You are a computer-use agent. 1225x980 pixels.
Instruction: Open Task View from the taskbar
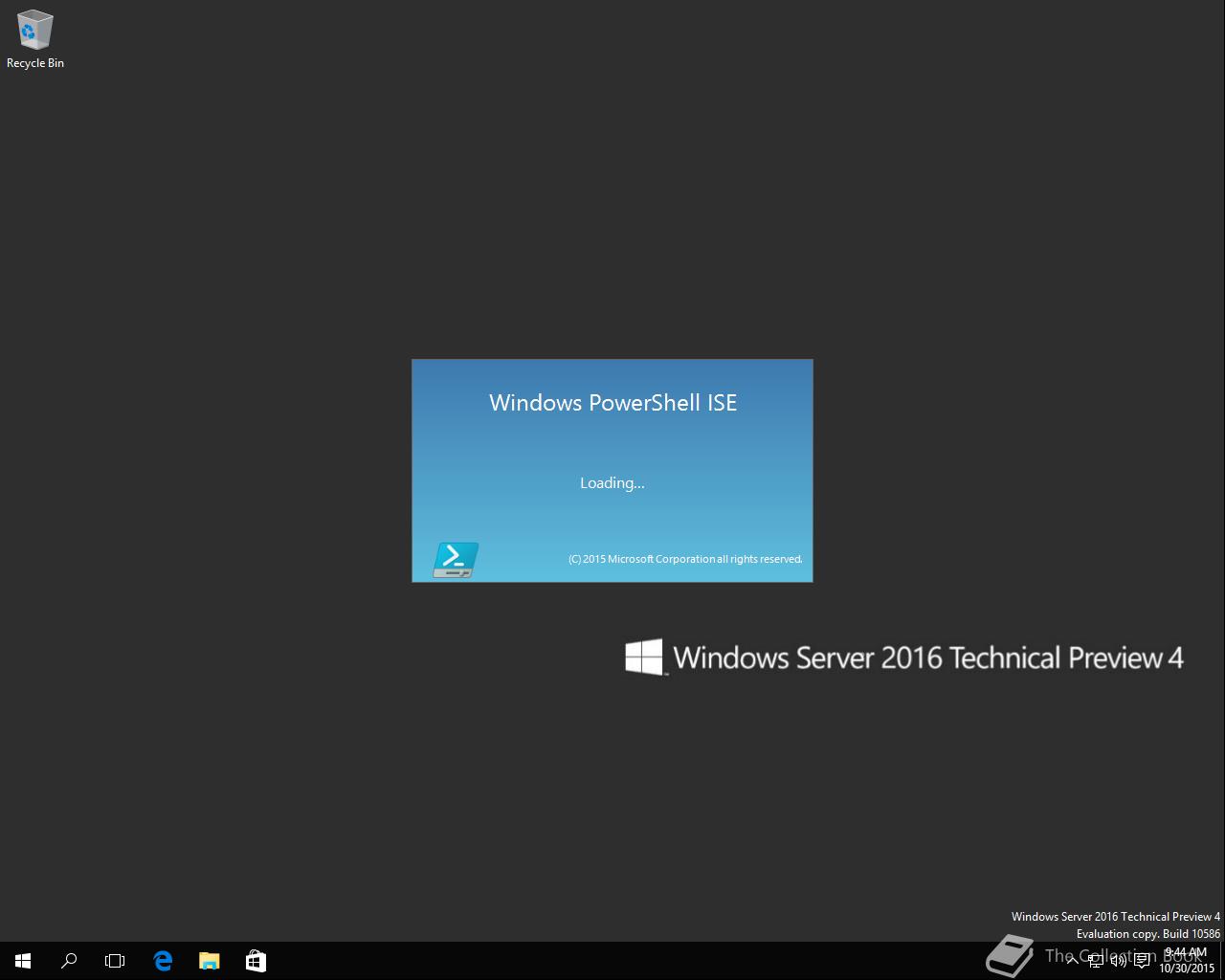(115, 961)
